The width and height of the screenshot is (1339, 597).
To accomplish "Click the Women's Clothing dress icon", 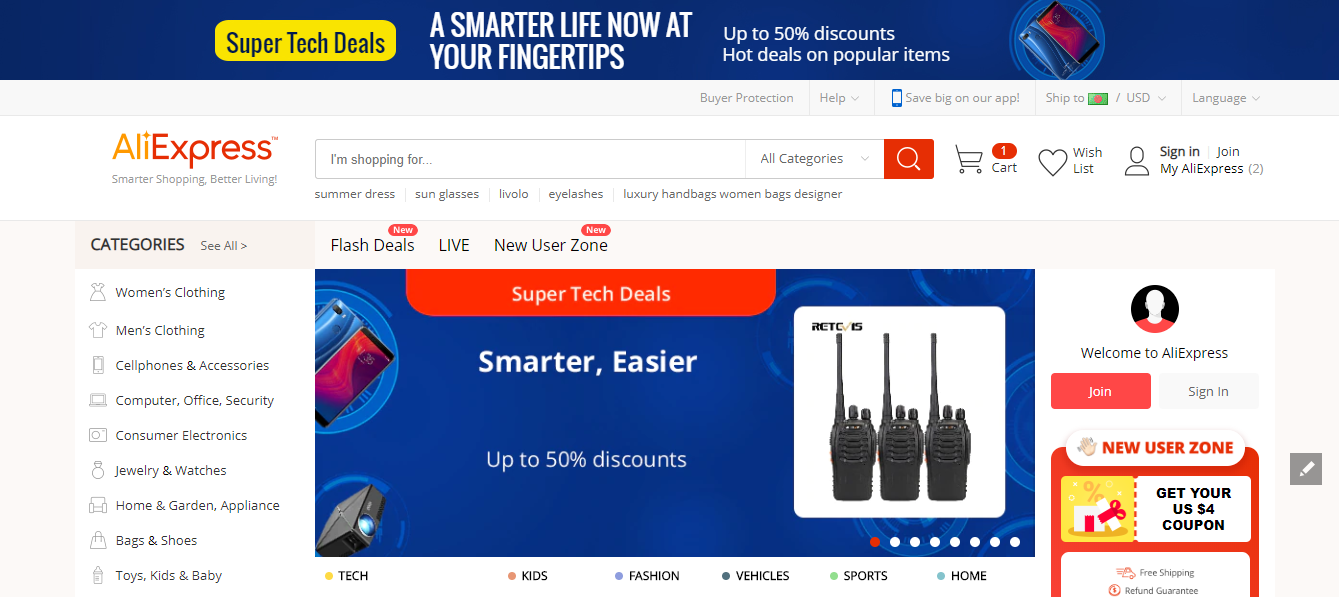I will click(97, 292).
